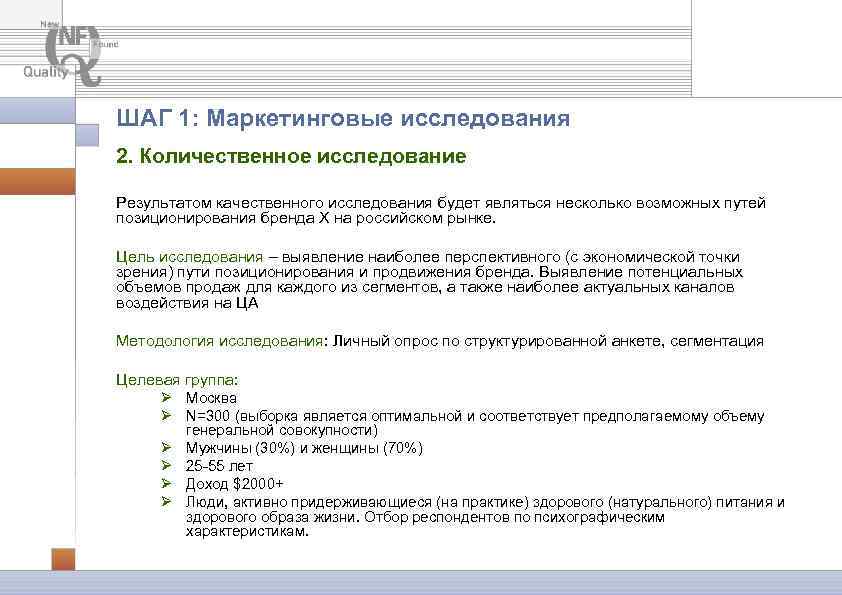Click the 'Found' word inside the logo

point(106,44)
